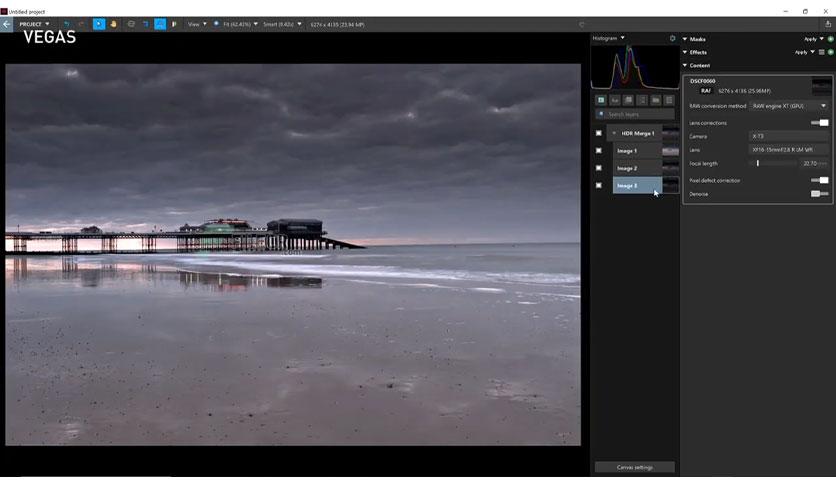
Task: Open the PROJECT menu
Action: click(x=34, y=25)
